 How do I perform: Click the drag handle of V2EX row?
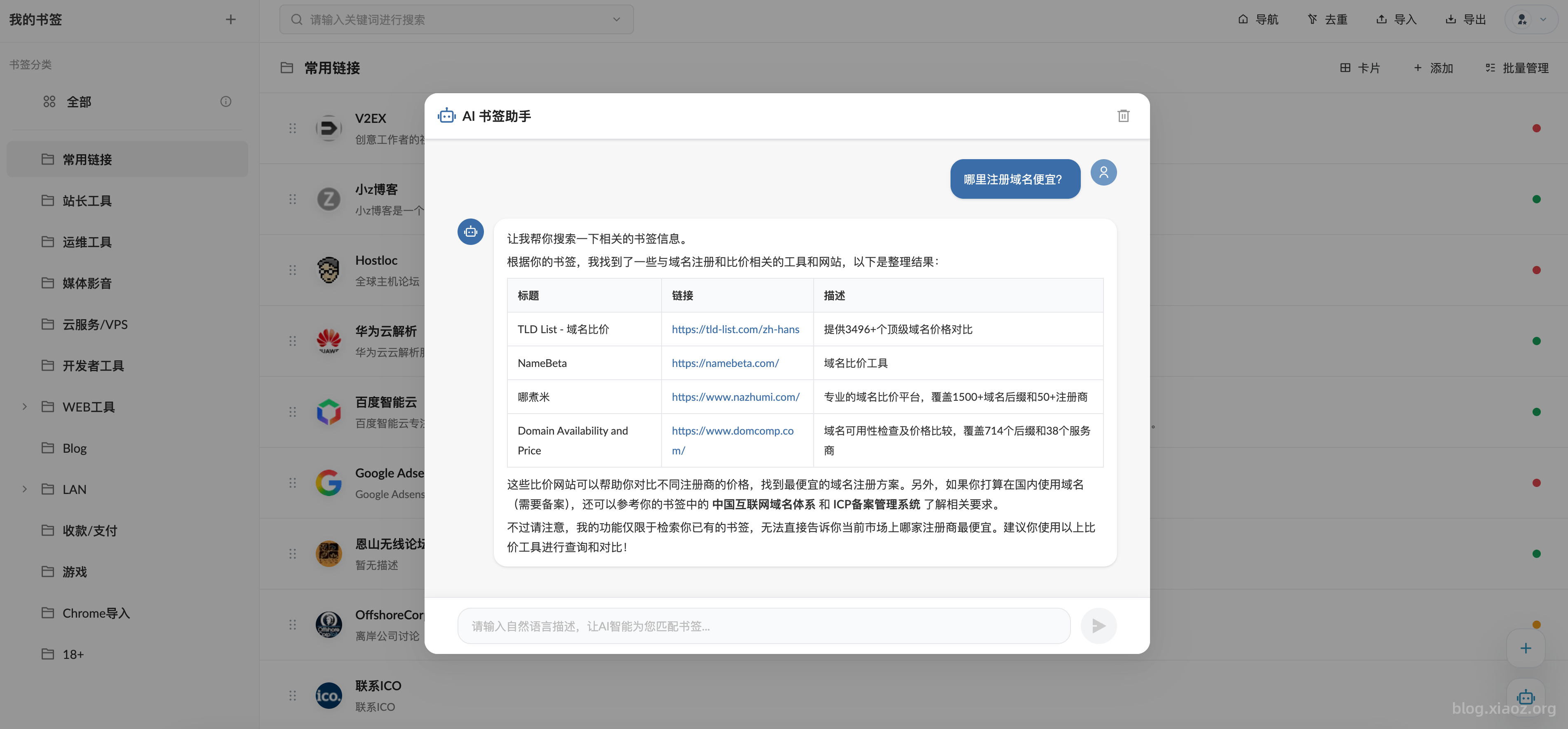[293, 128]
